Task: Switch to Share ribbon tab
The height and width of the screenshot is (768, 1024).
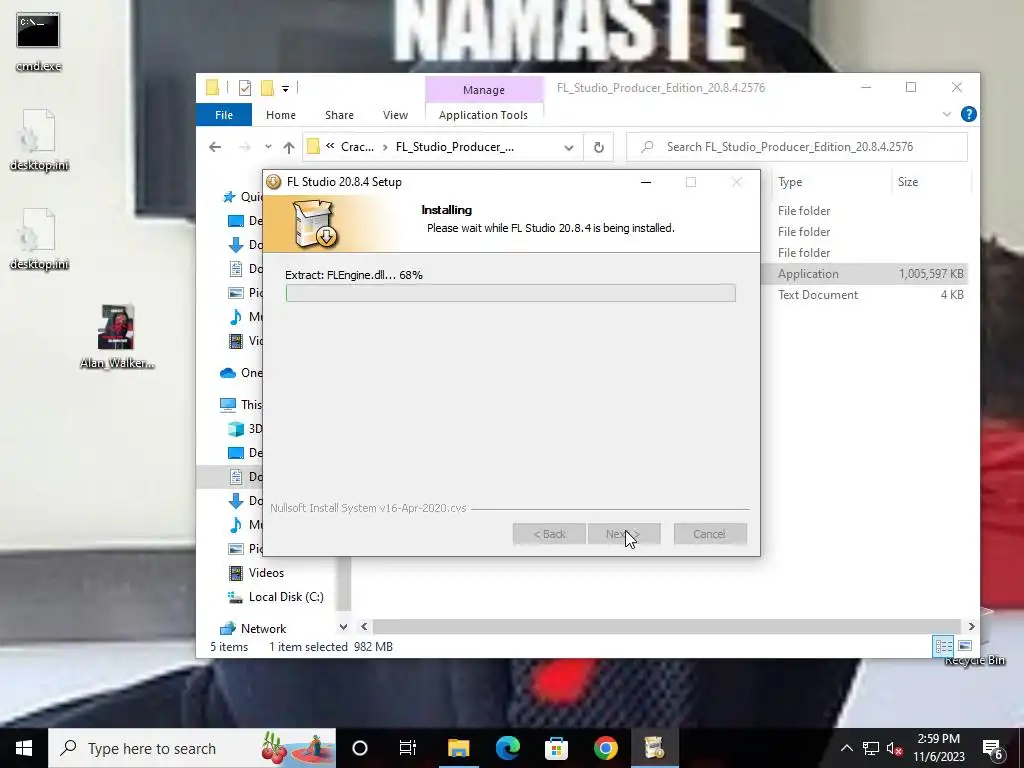Action: pyautogui.click(x=340, y=115)
